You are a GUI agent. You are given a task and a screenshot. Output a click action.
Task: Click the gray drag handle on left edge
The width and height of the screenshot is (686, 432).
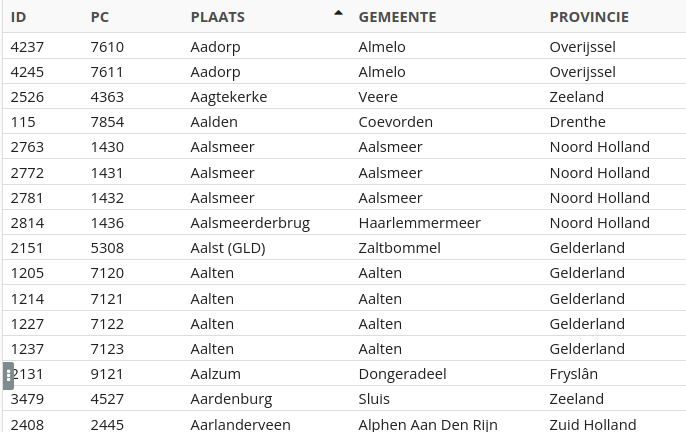(8, 376)
